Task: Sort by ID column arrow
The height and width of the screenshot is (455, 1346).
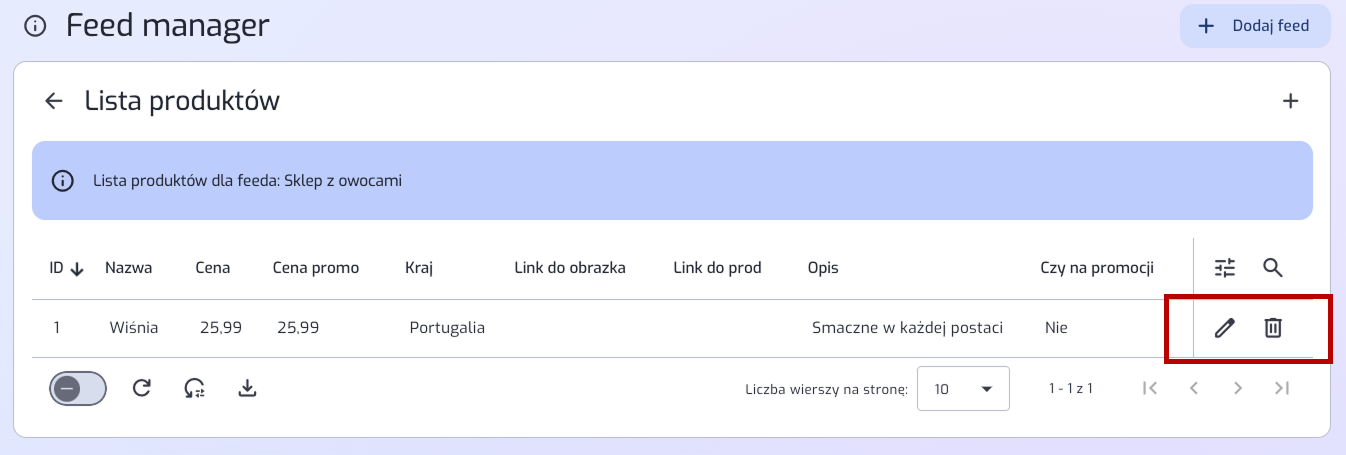Action: (77, 268)
